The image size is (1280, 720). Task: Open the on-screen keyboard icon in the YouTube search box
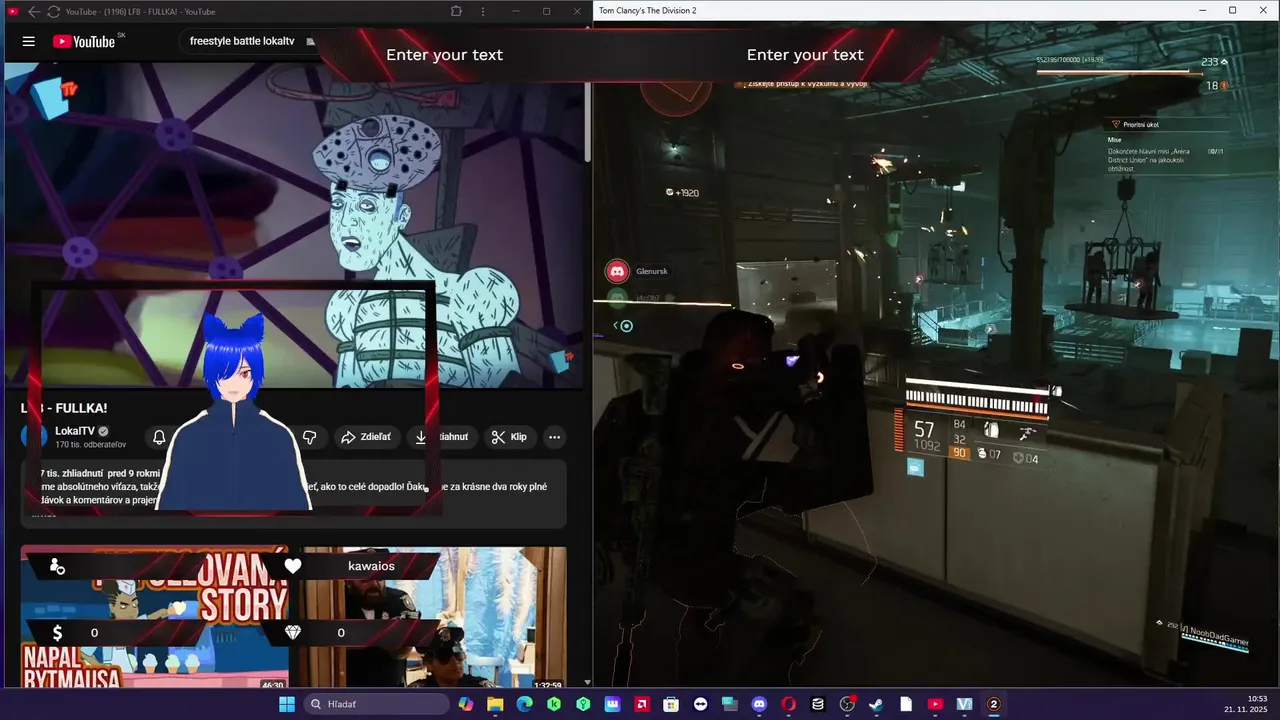pos(310,41)
